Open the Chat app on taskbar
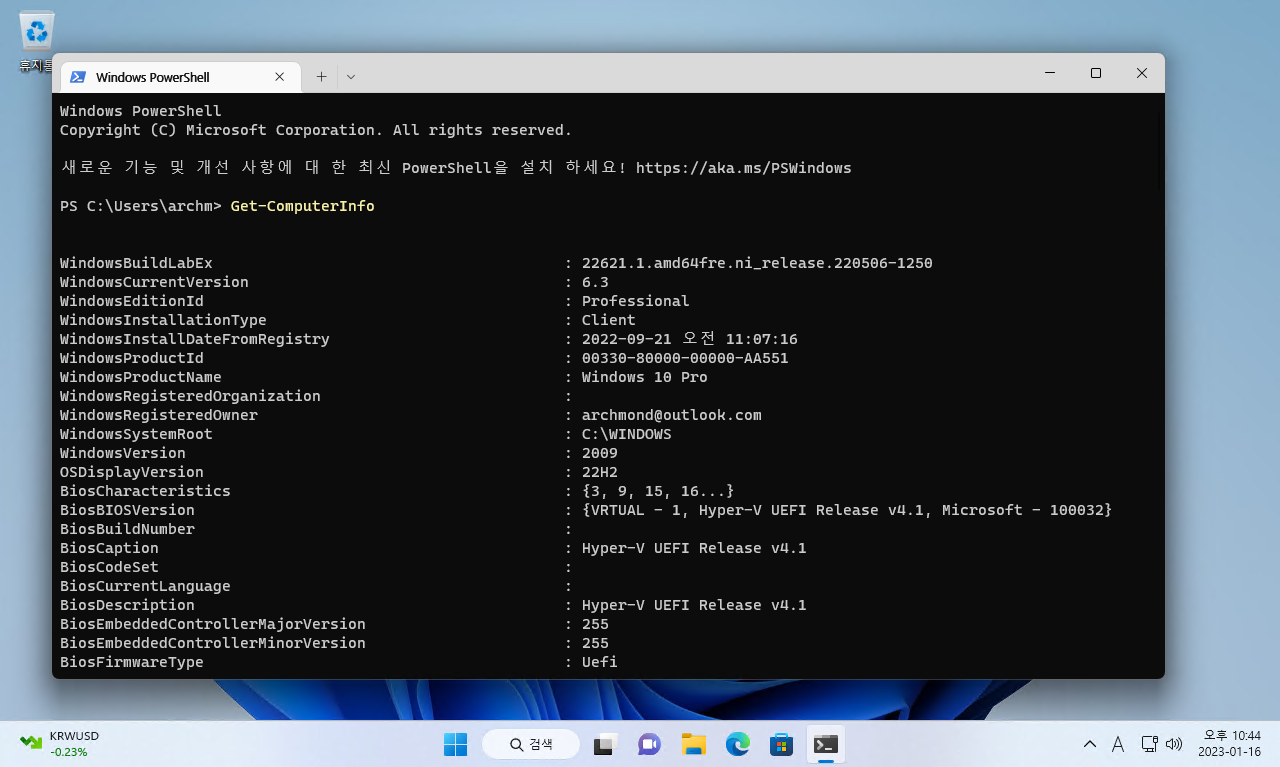Screen dimensions: 1280x767 click(649, 744)
